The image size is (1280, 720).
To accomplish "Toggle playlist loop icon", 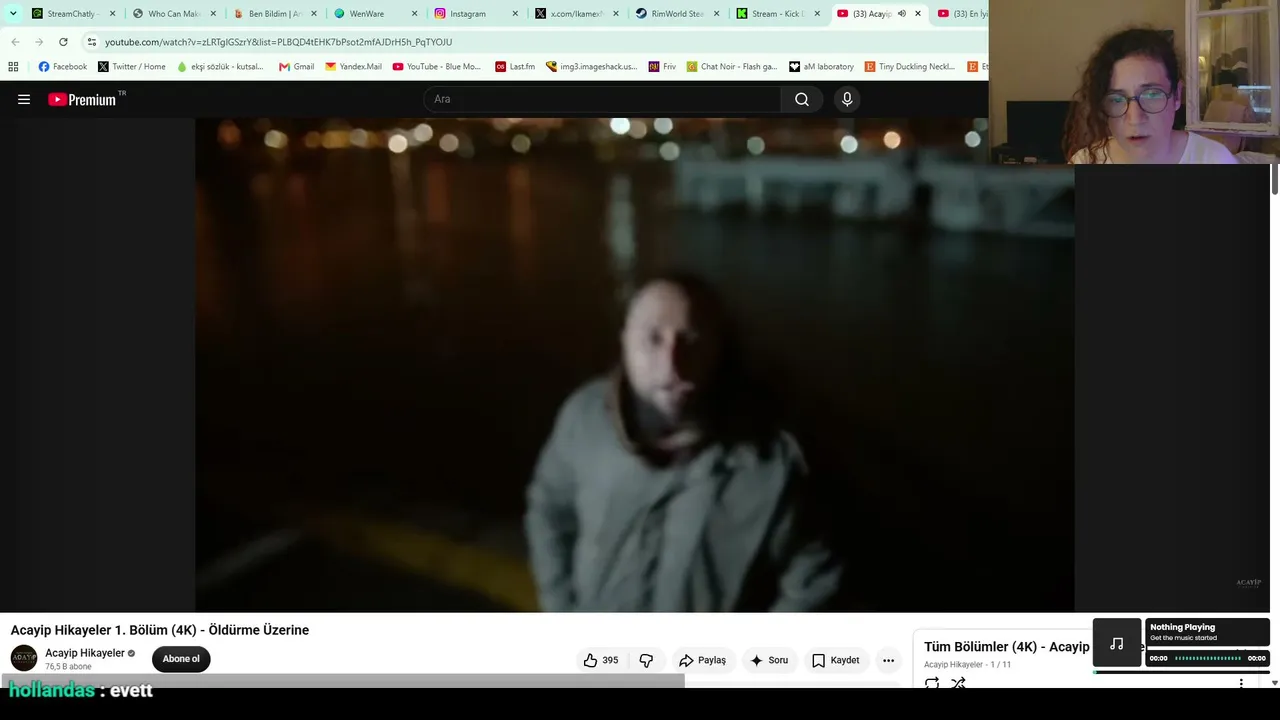I will [932, 683].
